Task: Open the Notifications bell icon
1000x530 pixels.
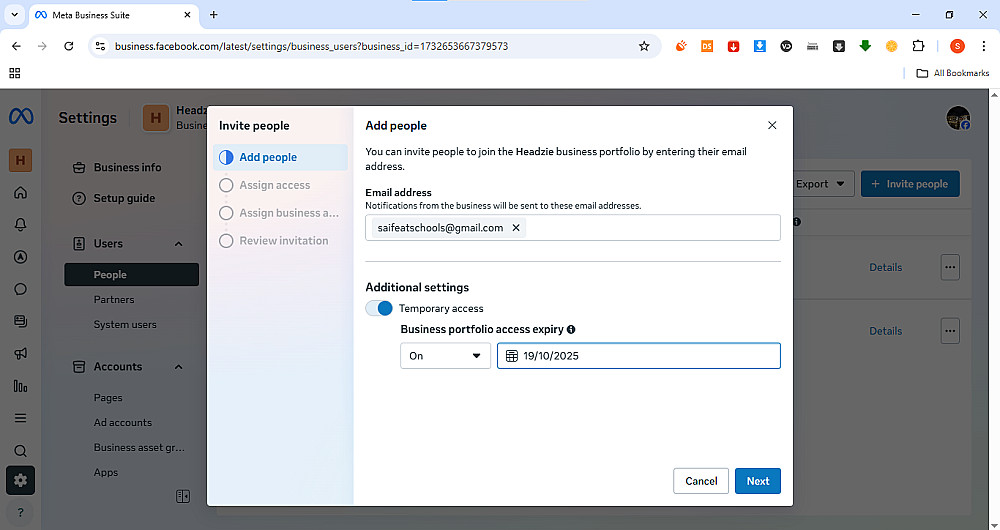Action: [20, 225]
